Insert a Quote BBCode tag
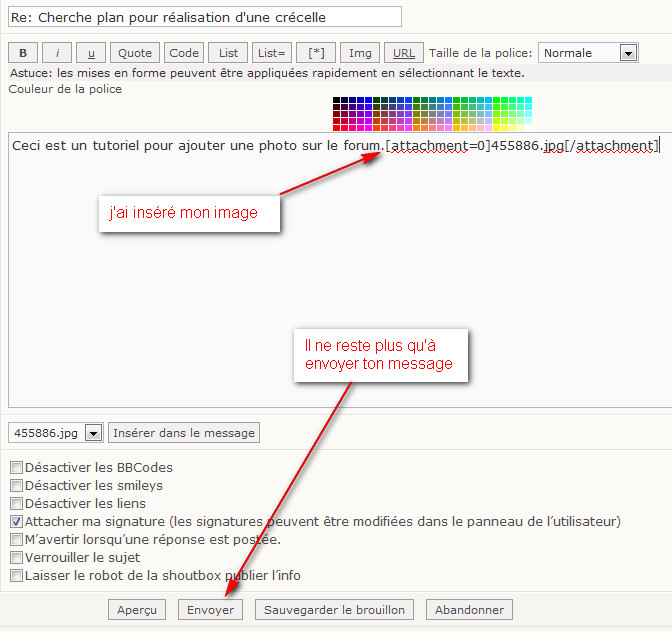Screen dimensions: 672x631 coord(135,53)
